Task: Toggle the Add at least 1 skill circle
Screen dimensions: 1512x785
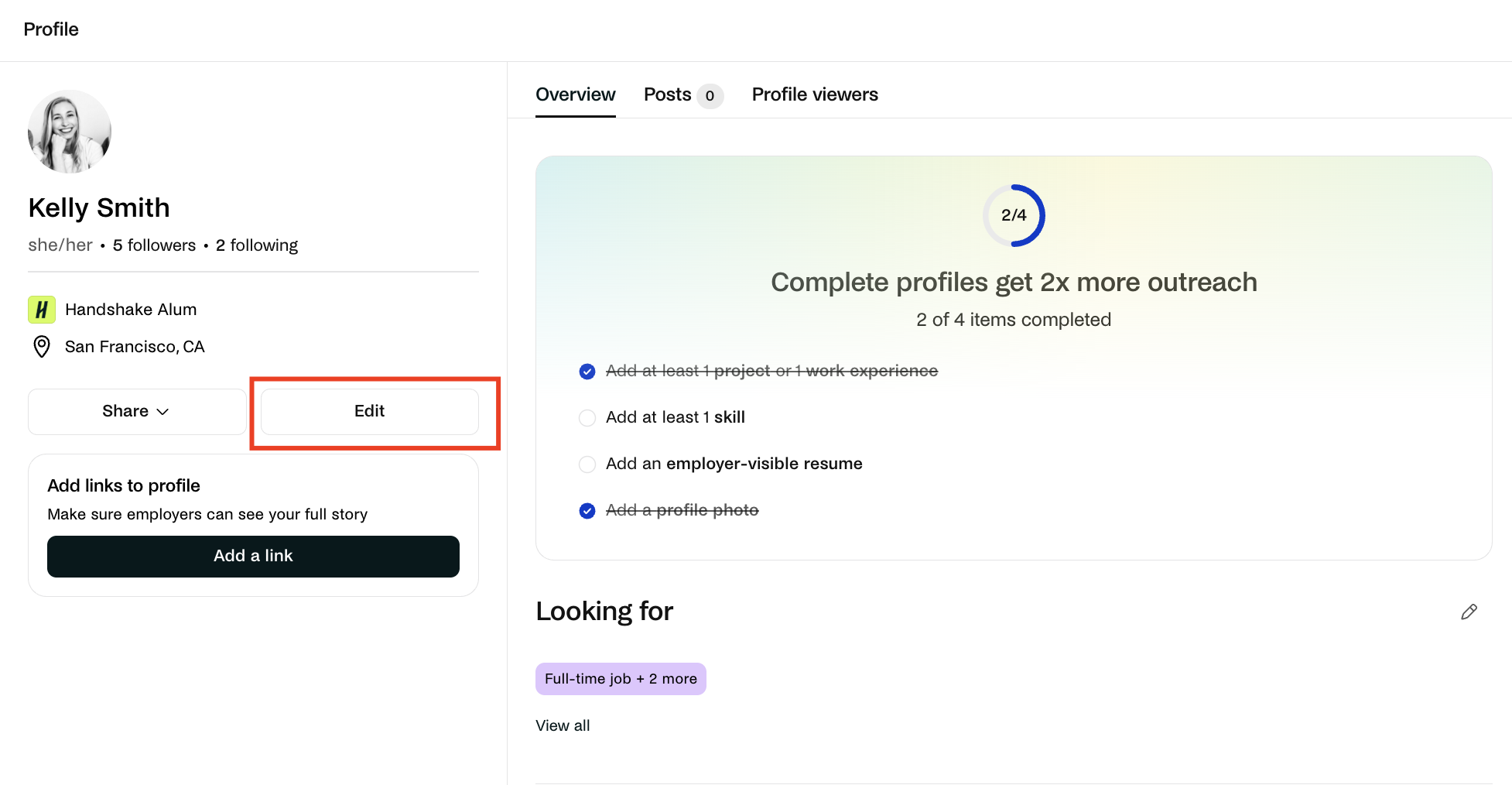Action: click(587, 418)
